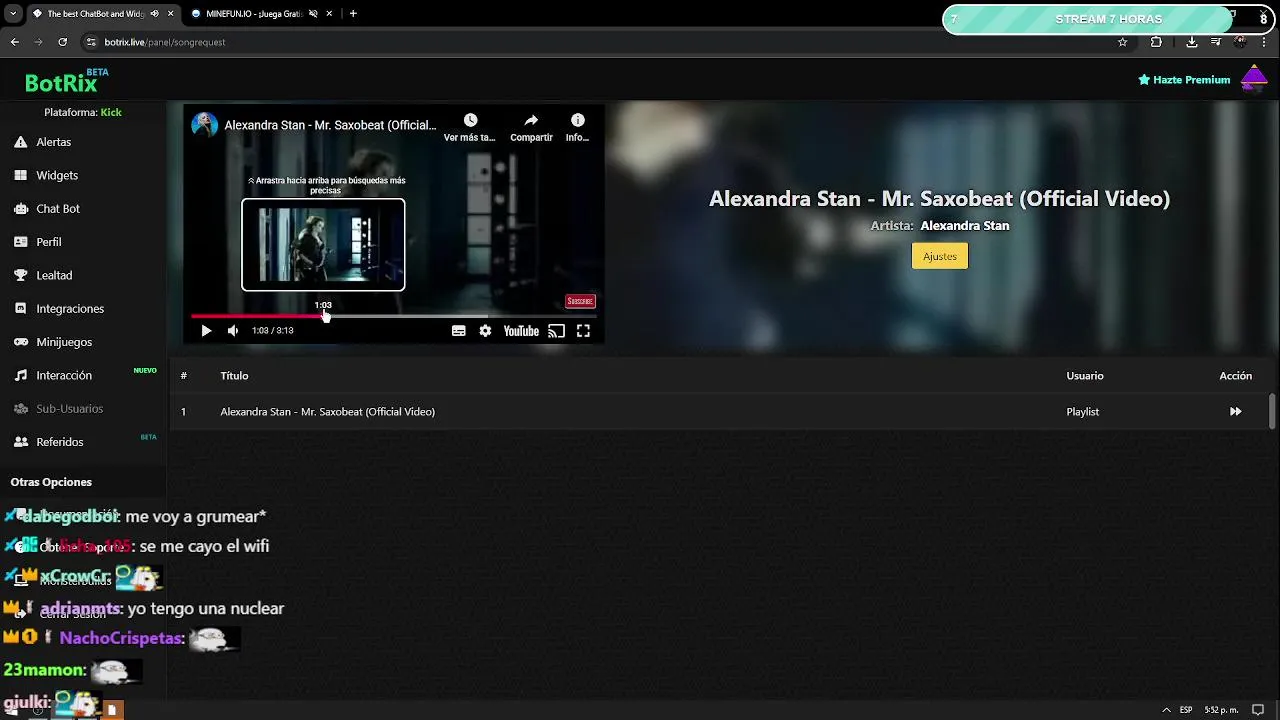Go to Chat Bot in sidebar

click(58, 208)
